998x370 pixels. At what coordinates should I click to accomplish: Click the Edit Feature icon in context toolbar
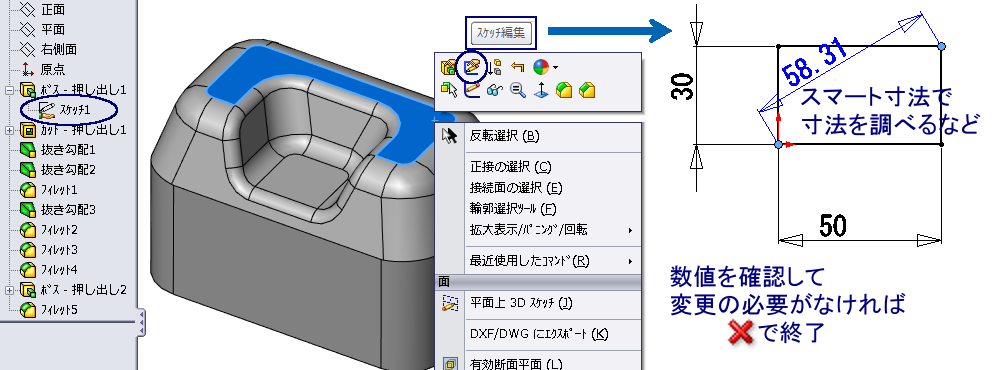coord(449,67)
